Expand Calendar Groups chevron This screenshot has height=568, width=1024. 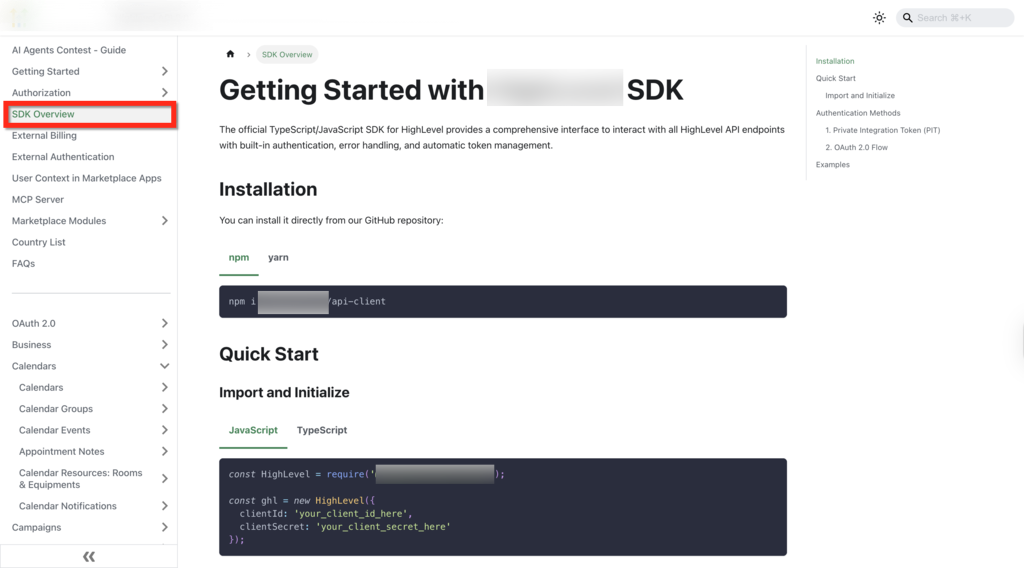[165, 409]
